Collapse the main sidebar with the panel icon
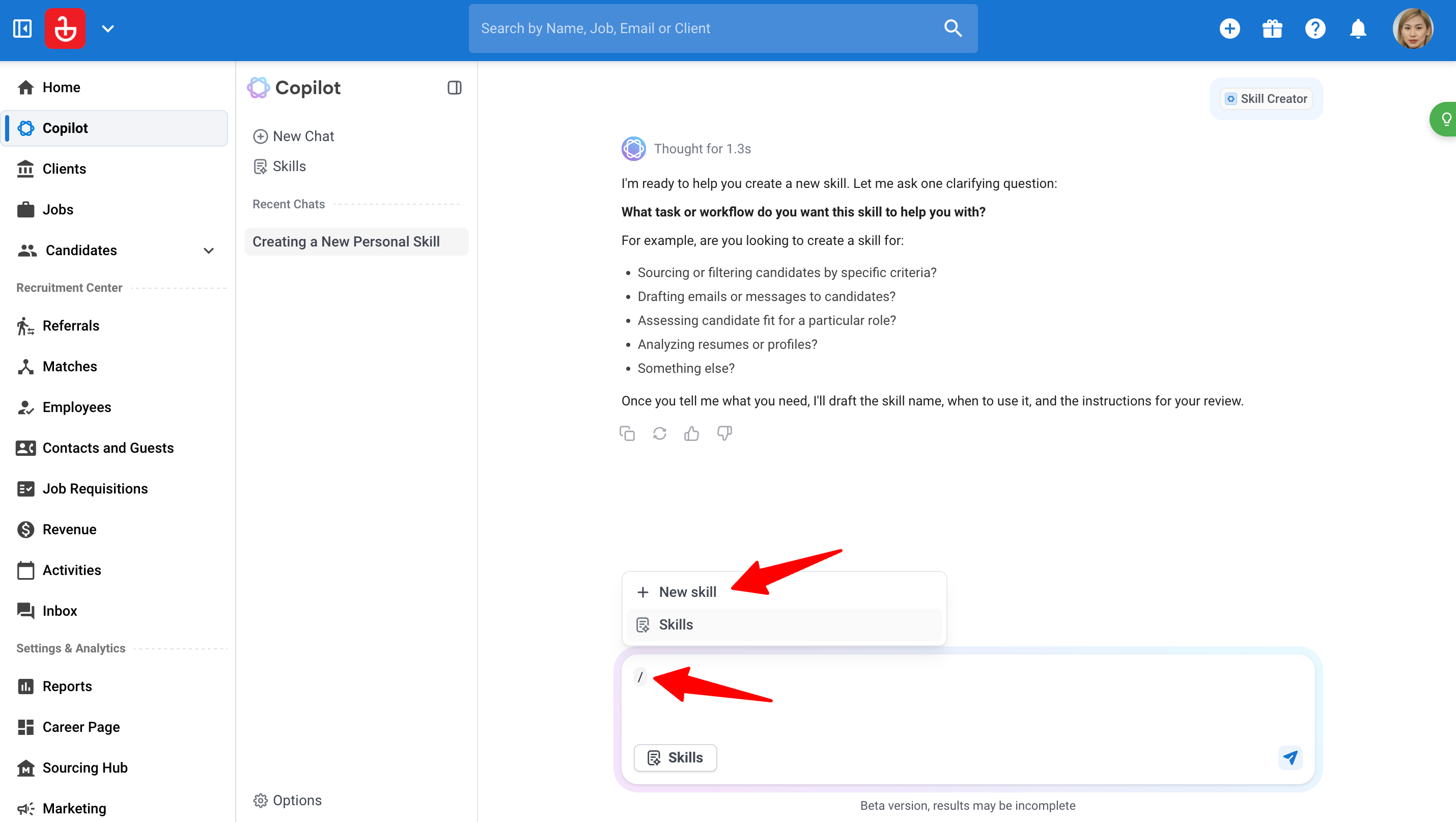This screenshot has height=822, width=1456. tap(22, 29)
